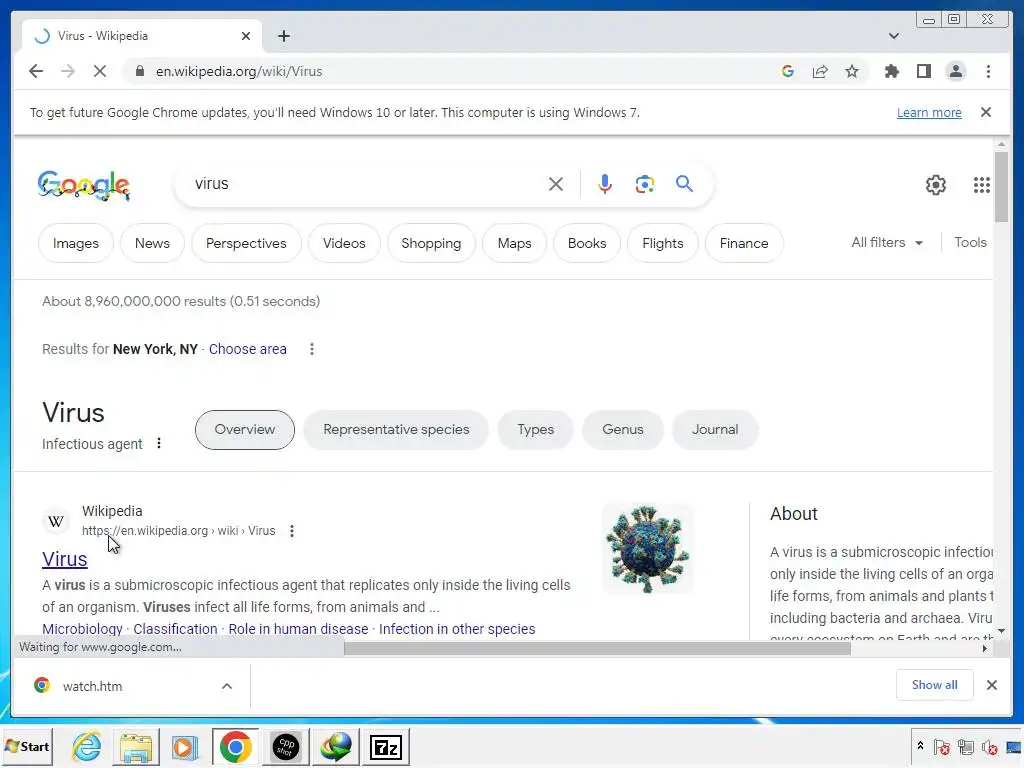The width and height of the screenshot is (1024, 768).
Task: Select the Representative species chip
Action: coord(396,430)
